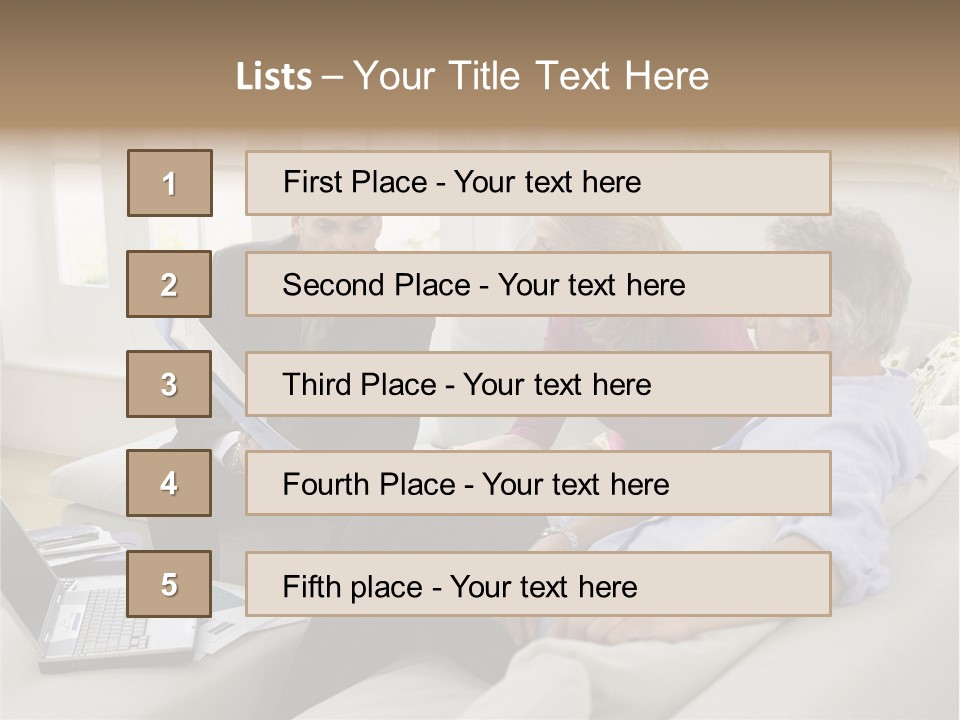Click the number 1 box

point(169,183)
